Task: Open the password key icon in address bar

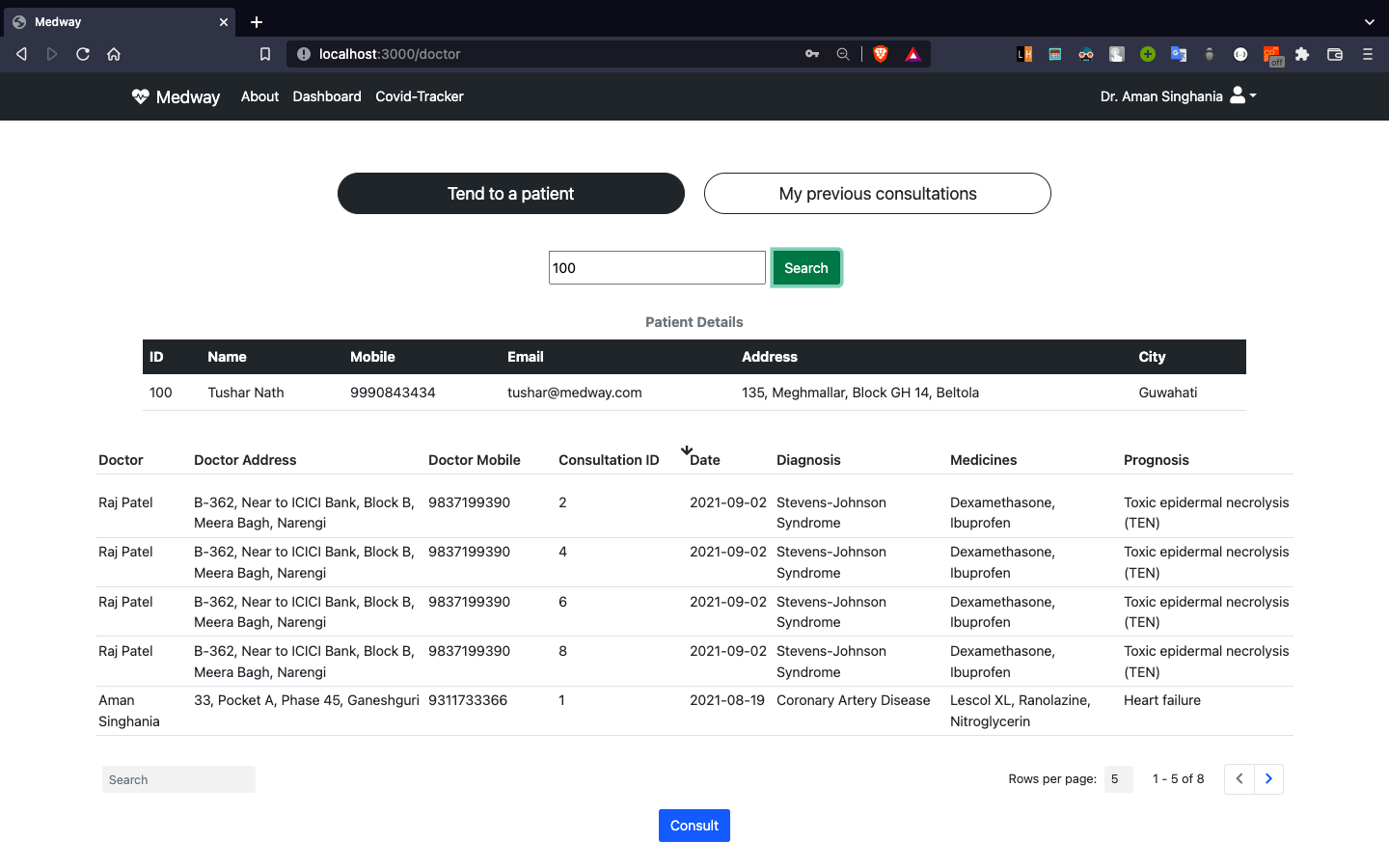Action: [812, 54]
